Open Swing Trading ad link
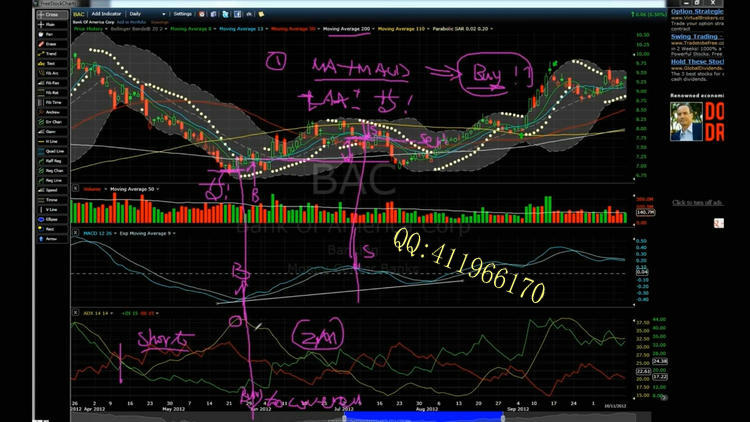750x422 pixels. (697, 36)
